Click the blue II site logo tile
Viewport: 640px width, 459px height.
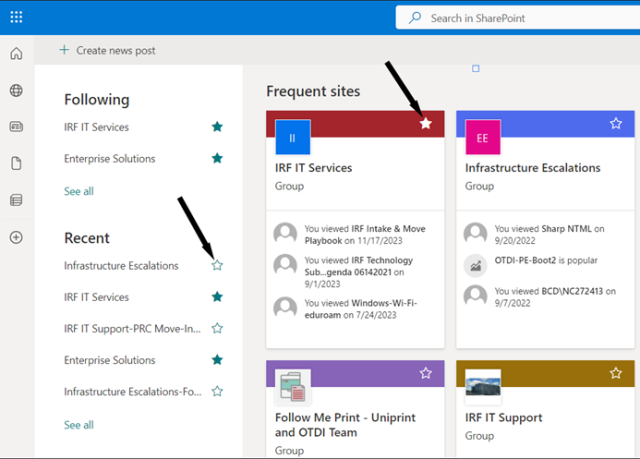tap(293, 137)
